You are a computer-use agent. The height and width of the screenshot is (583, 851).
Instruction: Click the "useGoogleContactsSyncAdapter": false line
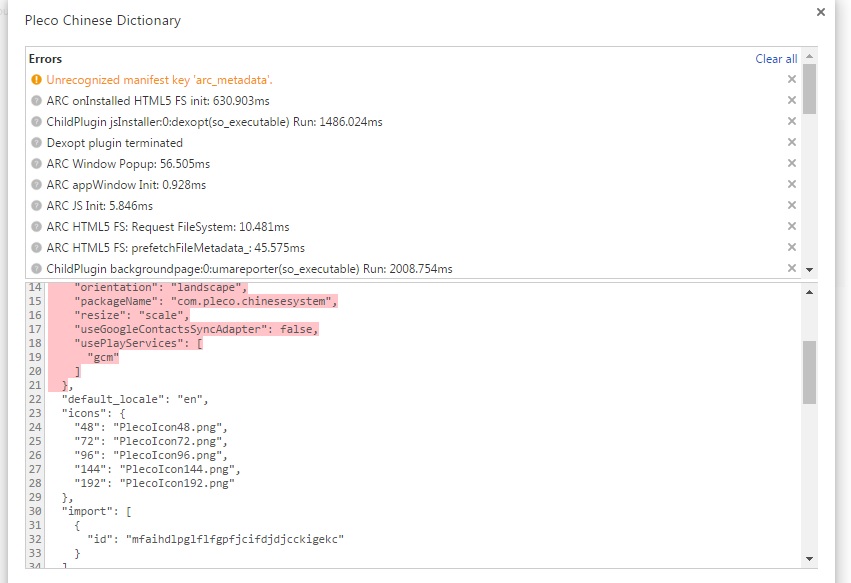click(x=196, y=329)
